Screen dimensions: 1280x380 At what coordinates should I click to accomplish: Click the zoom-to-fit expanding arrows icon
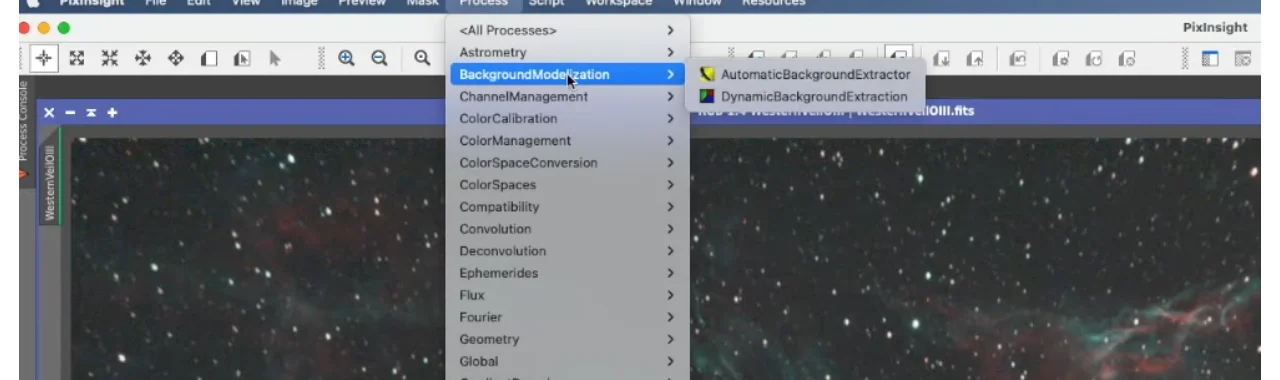77,59
